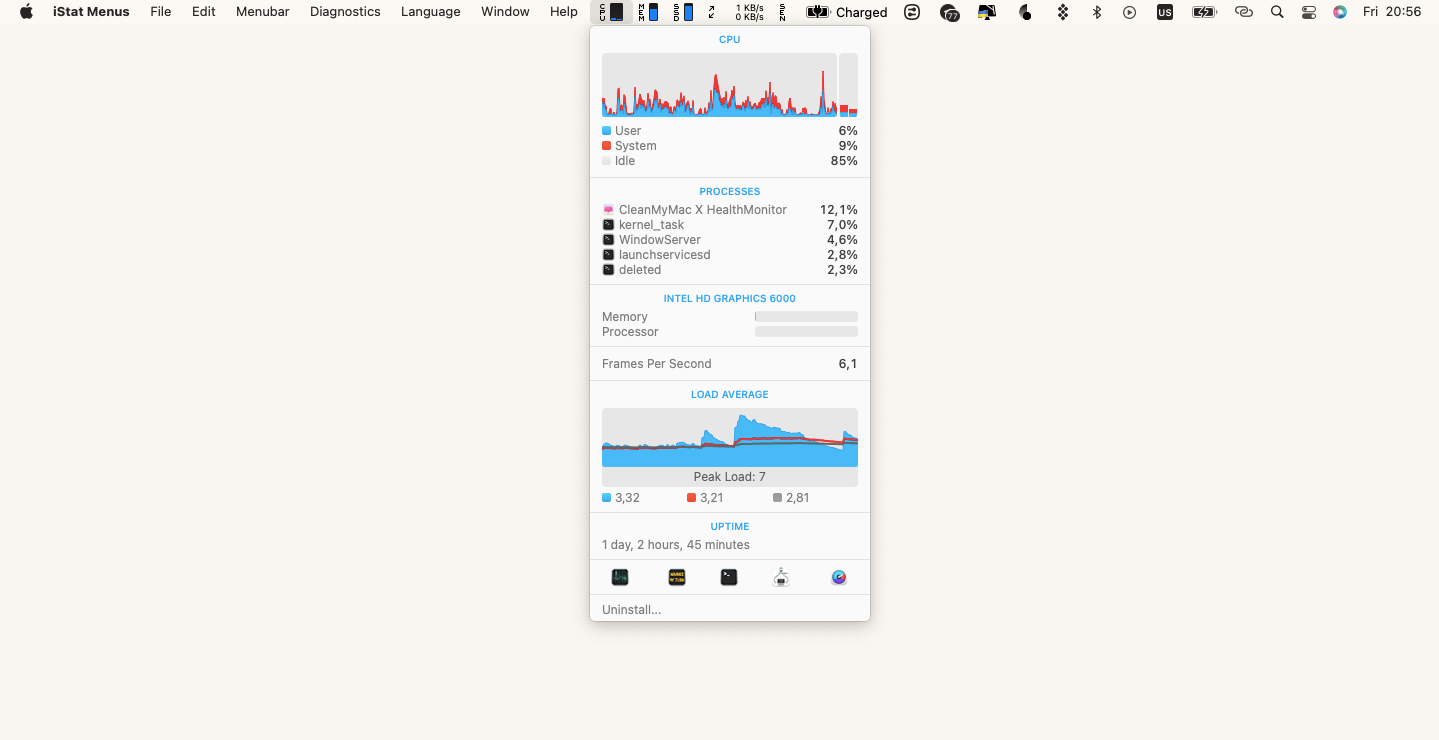Launch Terminal from the dropdown footer

[729, 577]
